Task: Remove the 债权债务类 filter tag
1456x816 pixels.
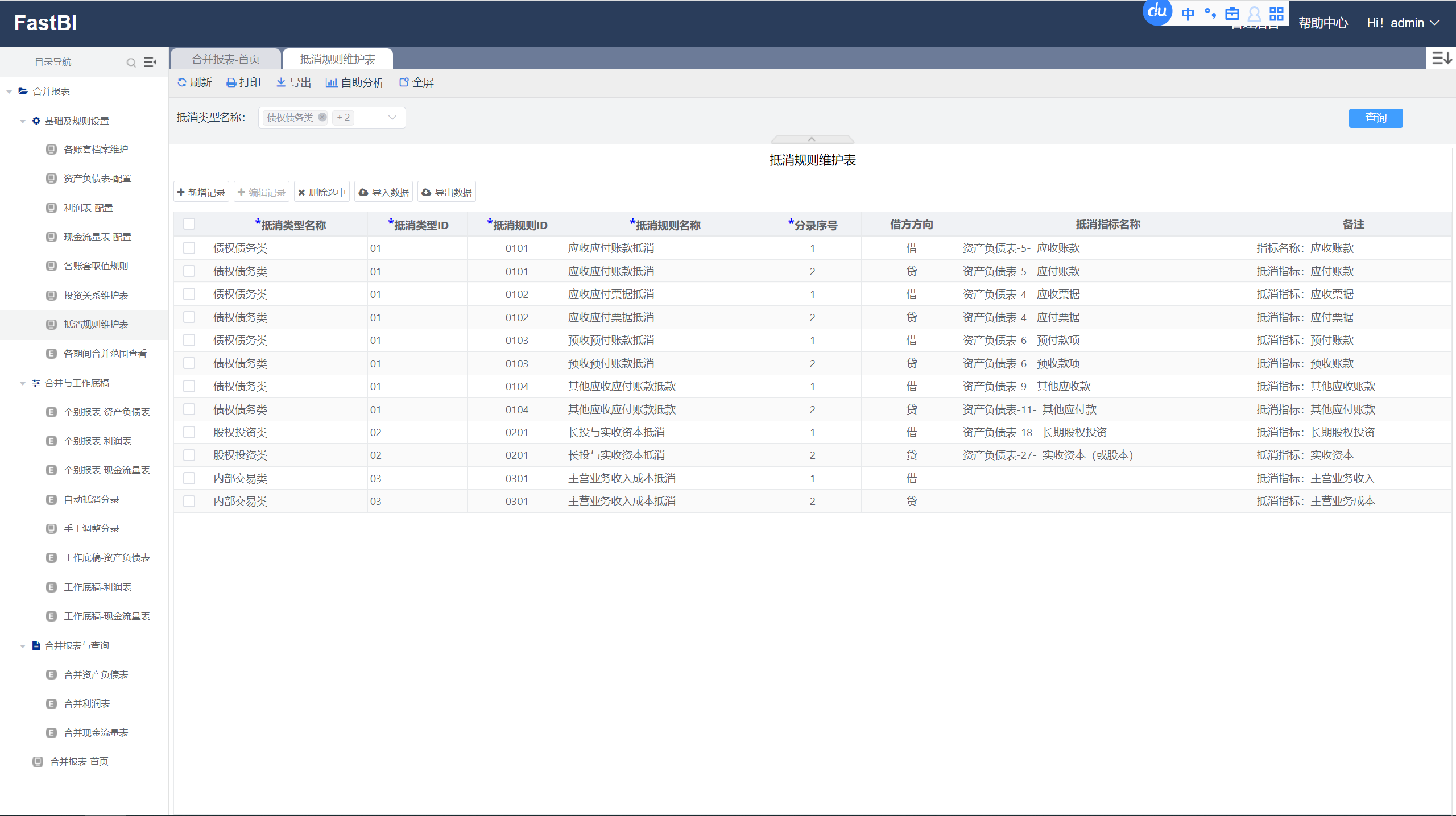Action: click(322, 117)
